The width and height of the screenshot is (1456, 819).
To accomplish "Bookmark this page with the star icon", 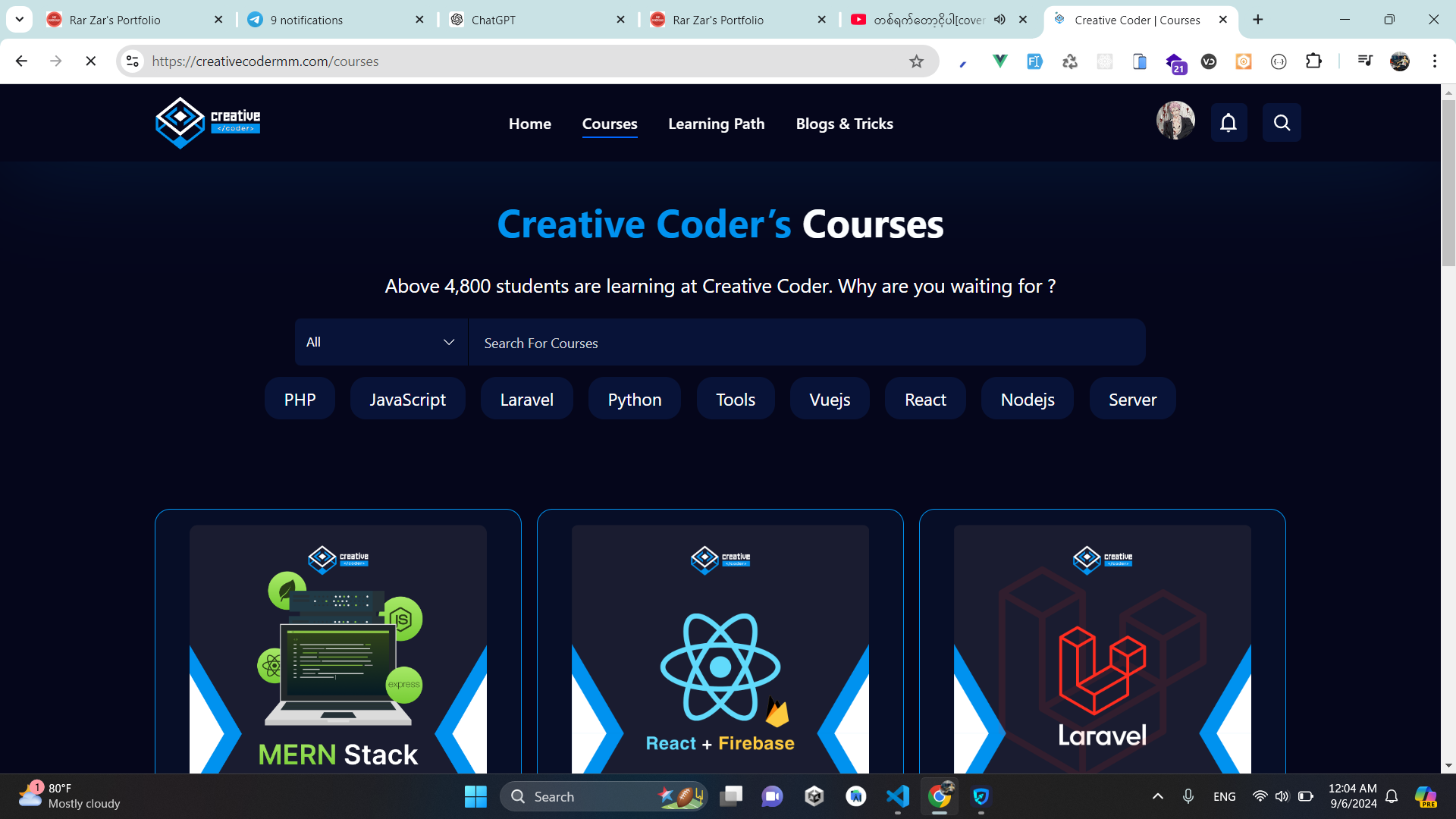I will 916,61.
